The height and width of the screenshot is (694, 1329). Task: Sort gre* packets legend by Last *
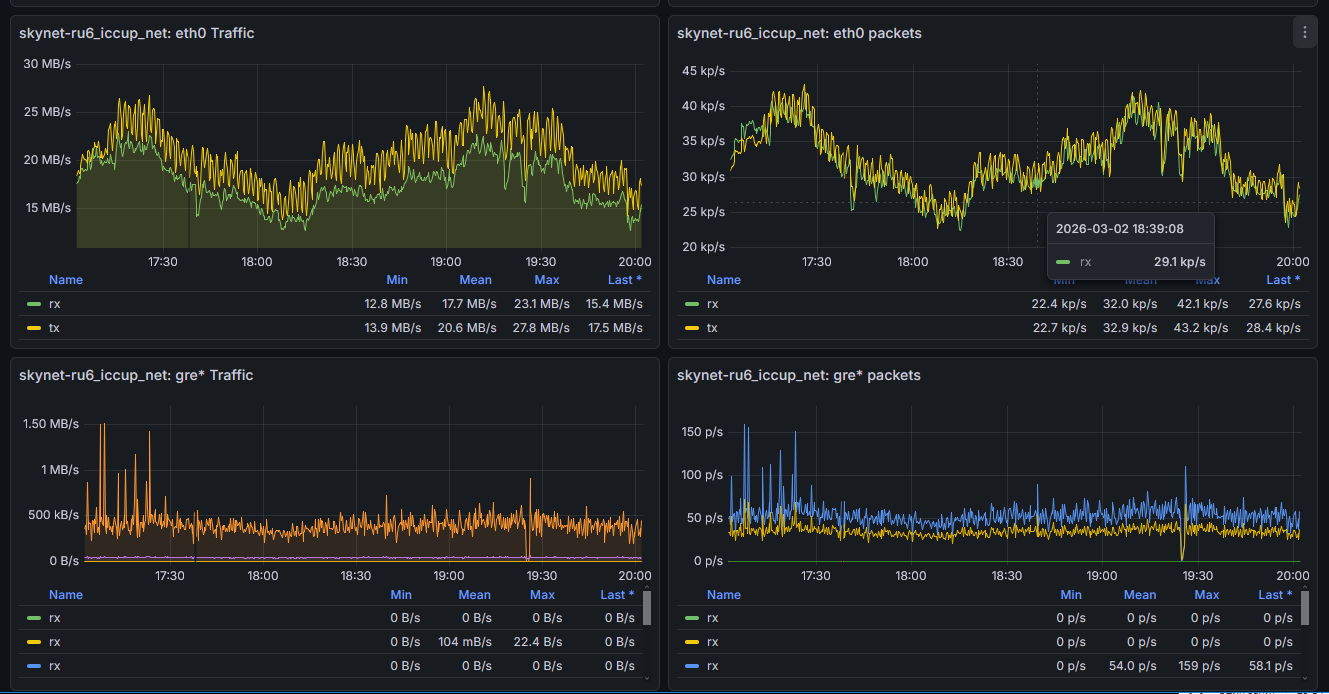click(x=1275, y=595)
